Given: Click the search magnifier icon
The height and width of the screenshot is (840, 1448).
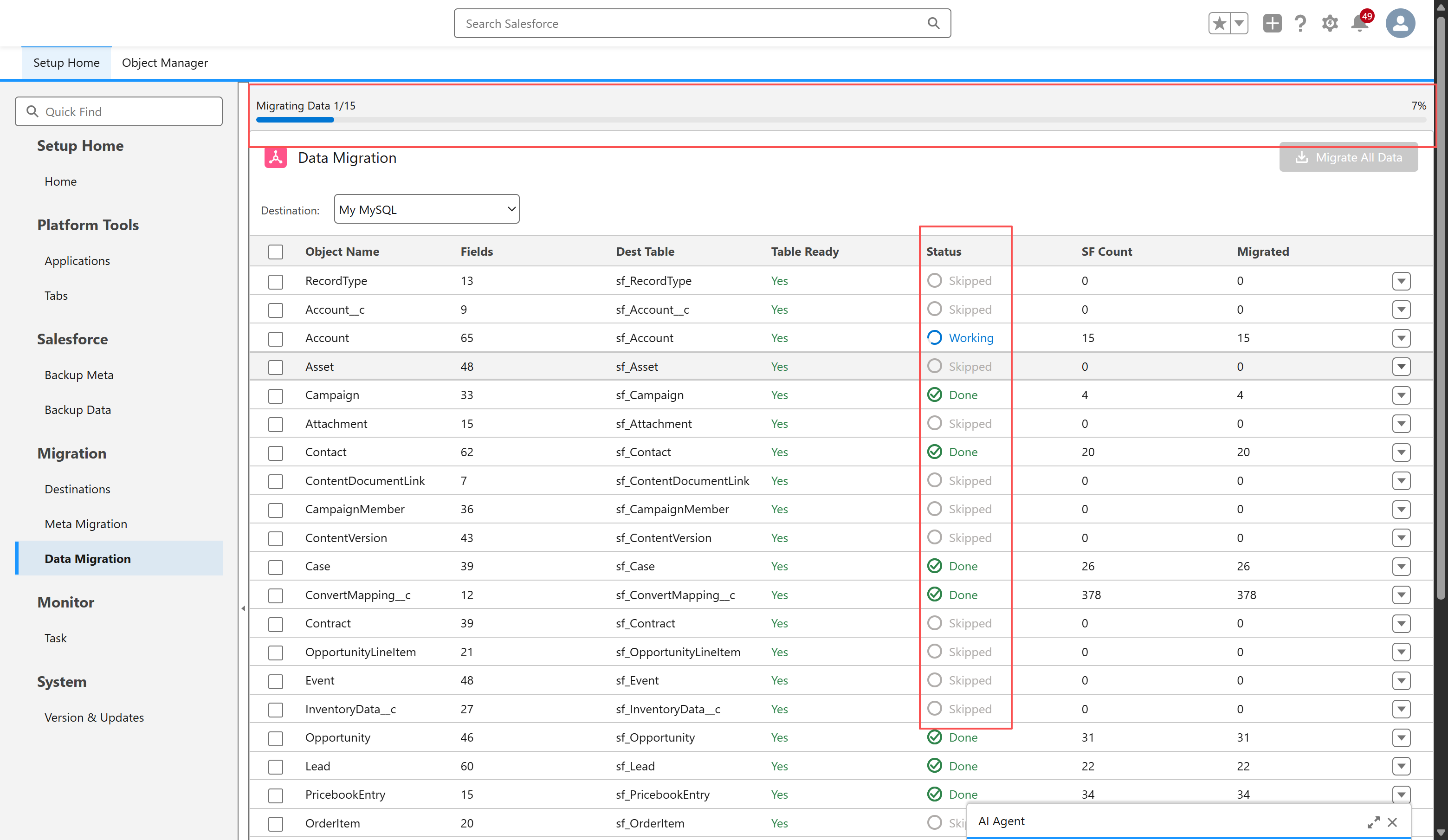Looking at the screenshot, I should click(x=933, y=23).
